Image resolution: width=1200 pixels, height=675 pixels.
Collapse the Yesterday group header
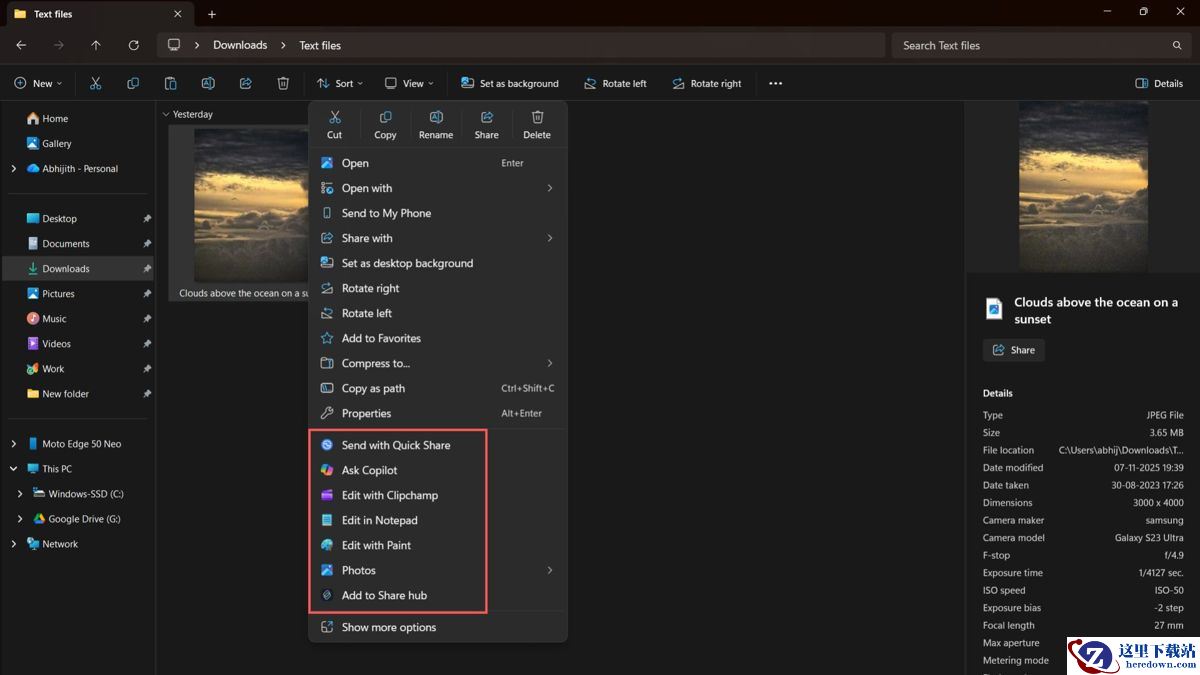[x=165, y=114]
